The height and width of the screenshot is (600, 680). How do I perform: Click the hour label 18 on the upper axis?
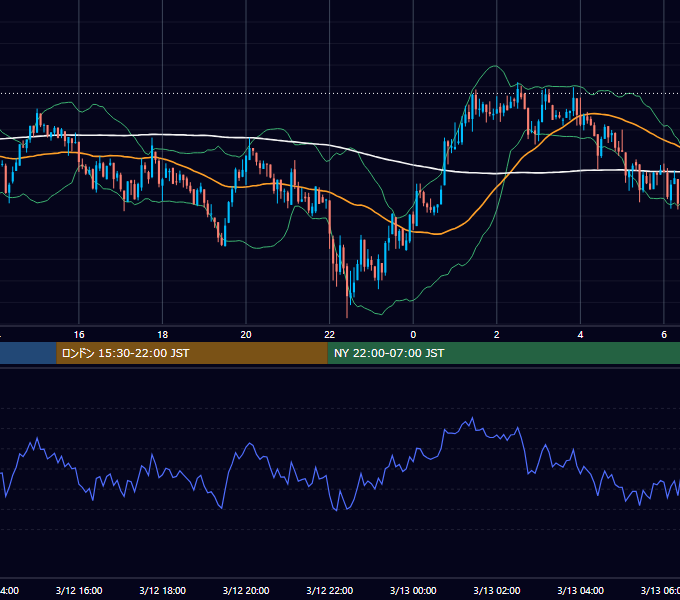[x=163, y=335]
